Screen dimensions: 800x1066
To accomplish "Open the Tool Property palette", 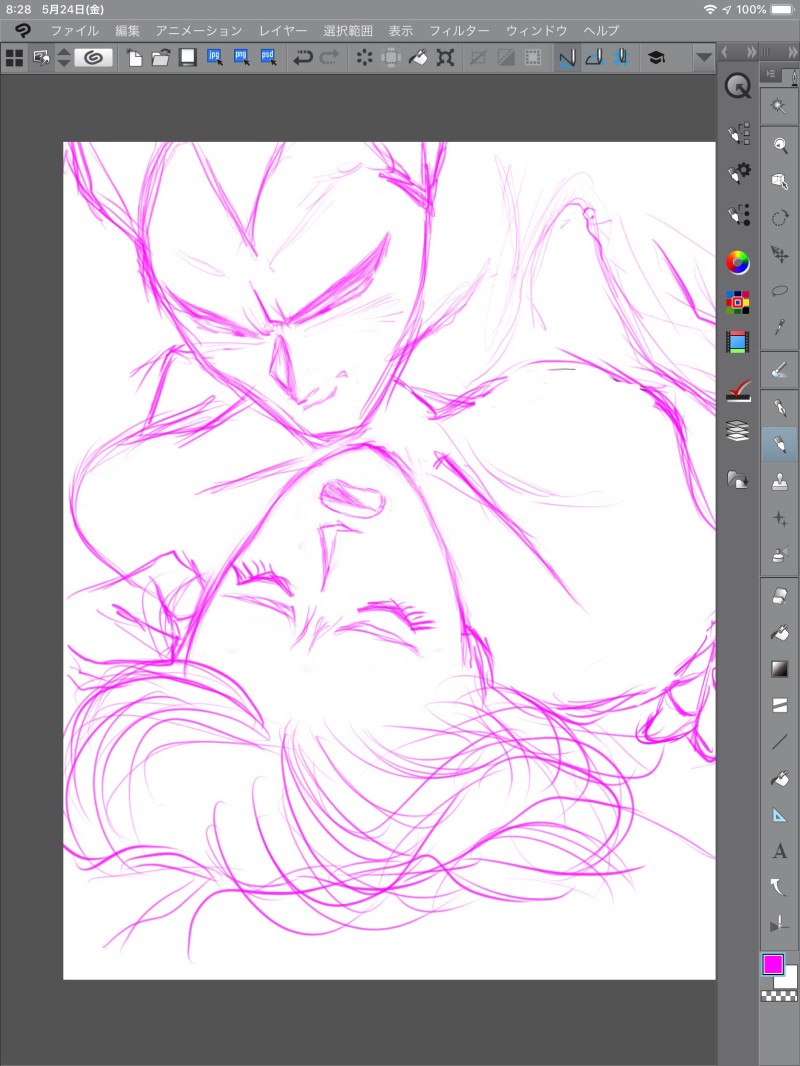I will [x=738, y=173].
